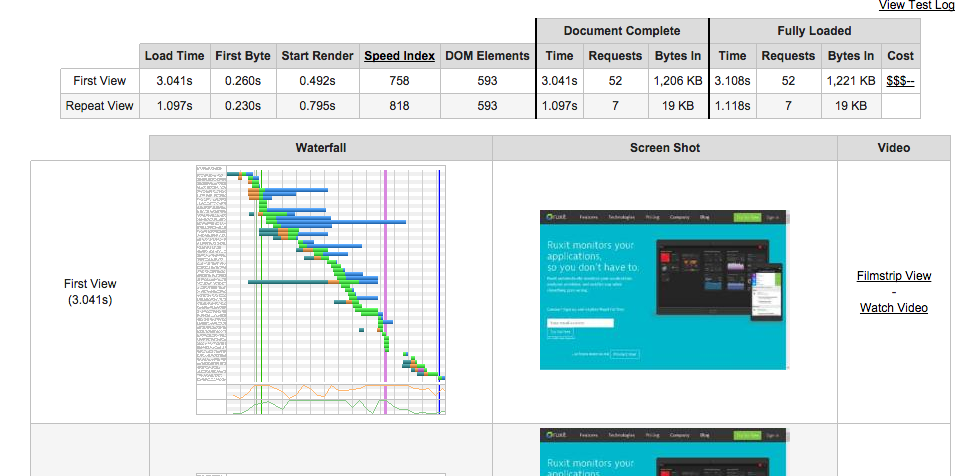Image resolution: width=974 pixels, height=476 pixels.
Task: Select the Bytes In value 1,206 KB
Action: point(678,81)
